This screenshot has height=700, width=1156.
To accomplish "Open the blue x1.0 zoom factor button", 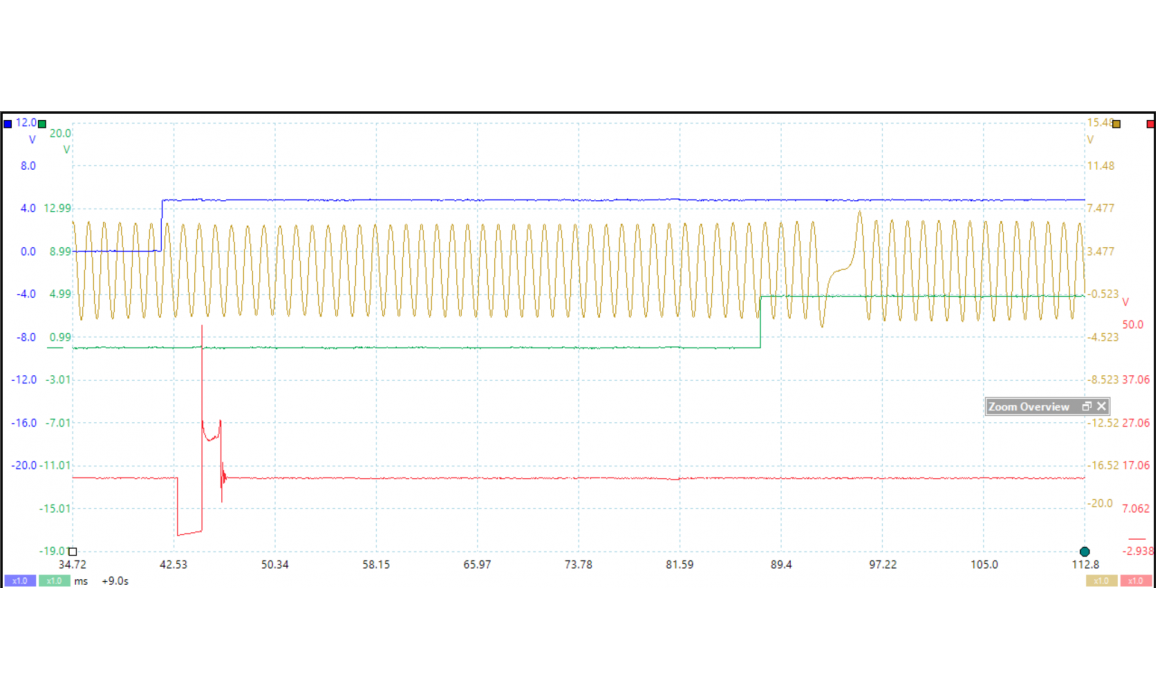I will click(x=19, y=581).
